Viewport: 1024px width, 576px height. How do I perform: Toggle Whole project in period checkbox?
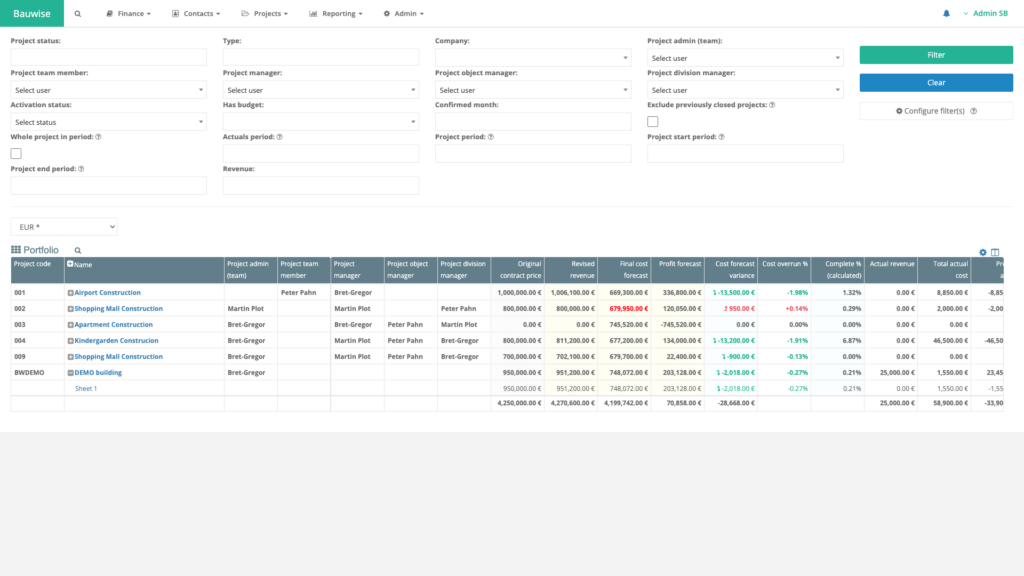coord(16,153)
